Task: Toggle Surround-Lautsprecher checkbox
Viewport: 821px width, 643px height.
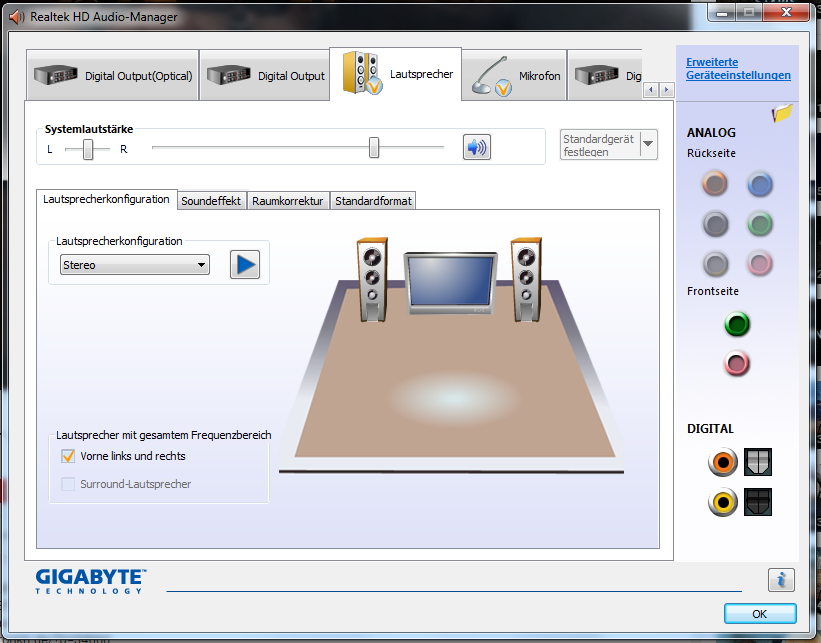Action: (x=68, y=484)
